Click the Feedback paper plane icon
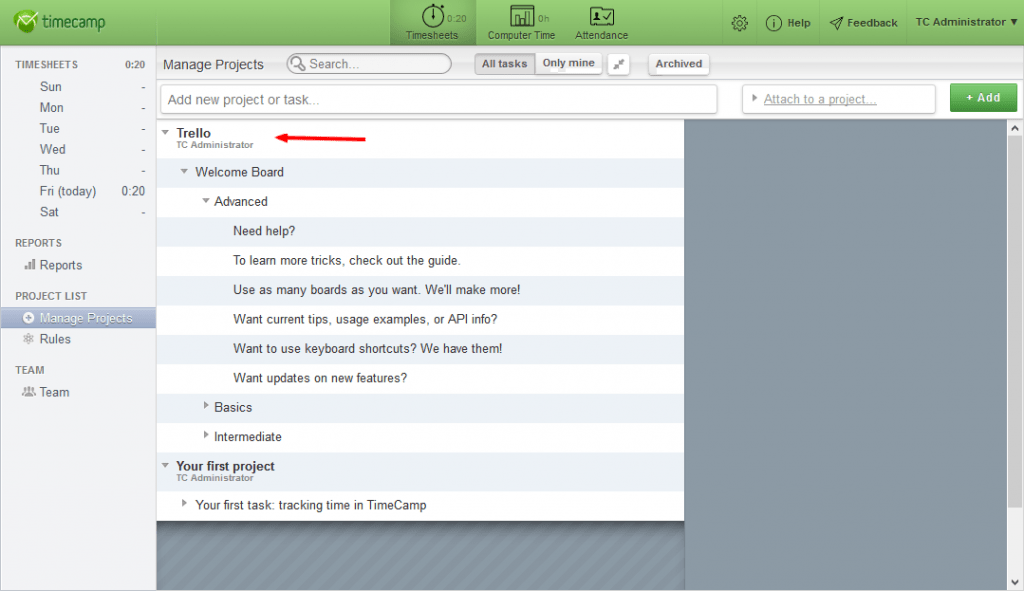The image size is (1024, 591). (x=836, y=24)
